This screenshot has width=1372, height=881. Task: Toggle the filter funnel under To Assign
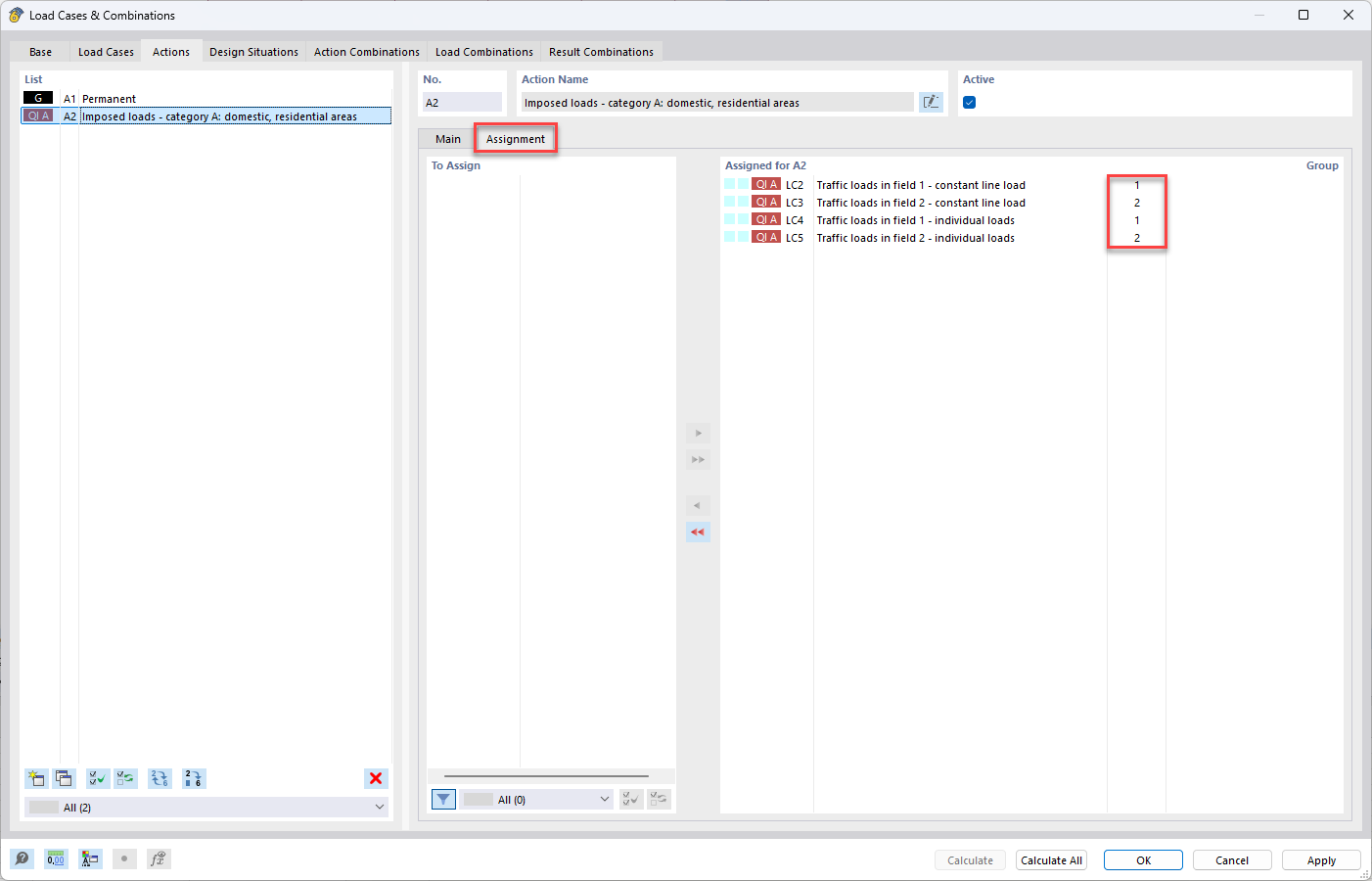[x=443, y=800]
